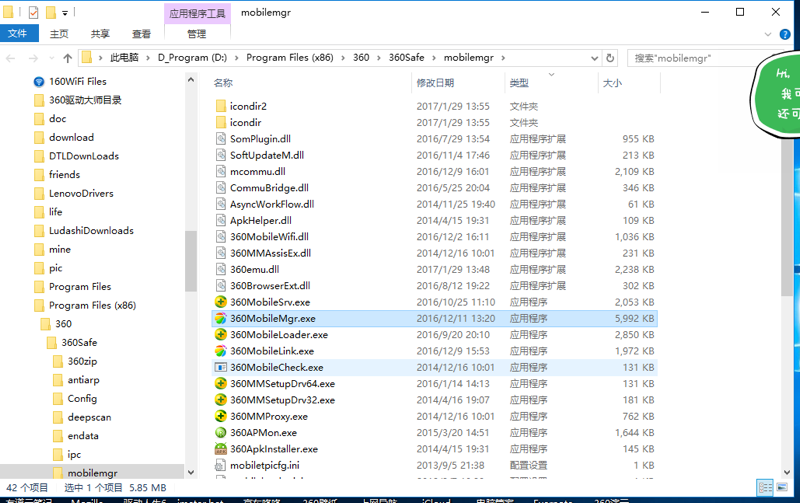Image resolution: width=800 pixels, height=503 pixels.
Task: Open the 文件 File menu
Action: point(19,33)
